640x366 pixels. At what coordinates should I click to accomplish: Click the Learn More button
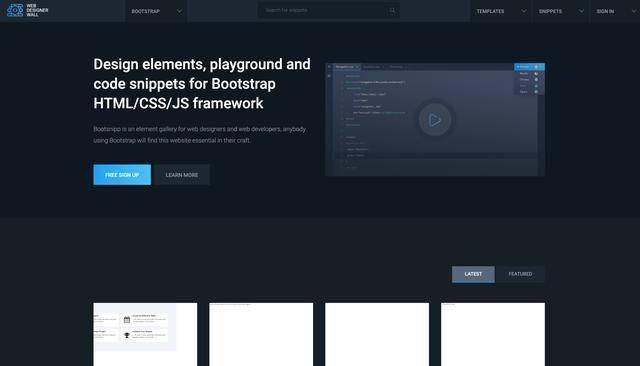[182, 175]
